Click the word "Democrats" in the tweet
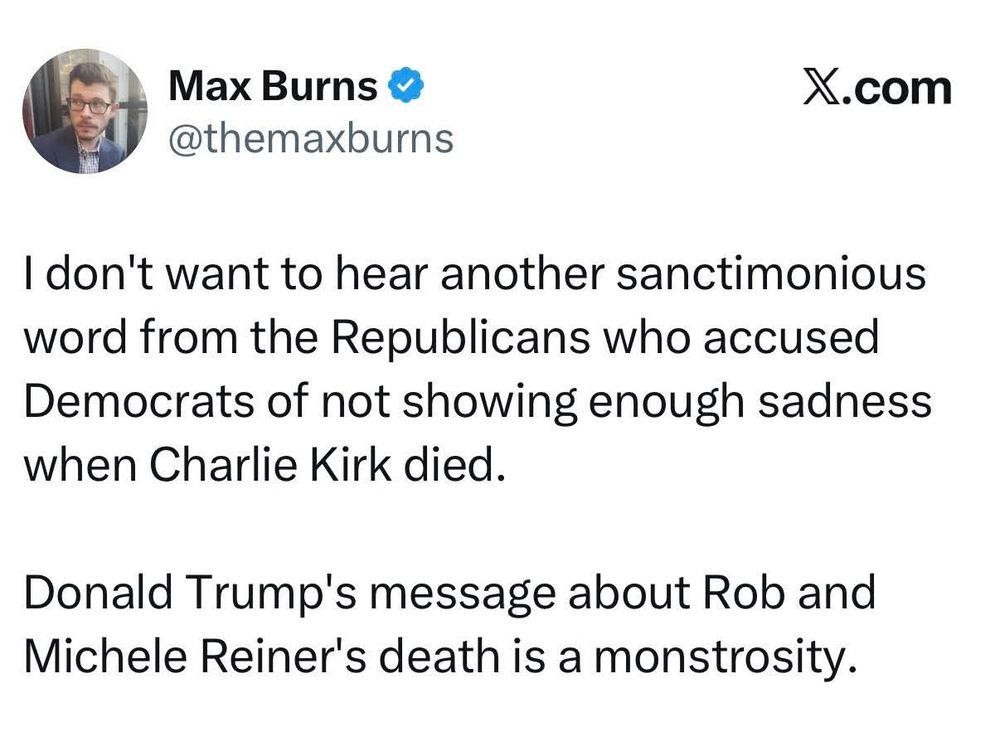 point(140,402)
